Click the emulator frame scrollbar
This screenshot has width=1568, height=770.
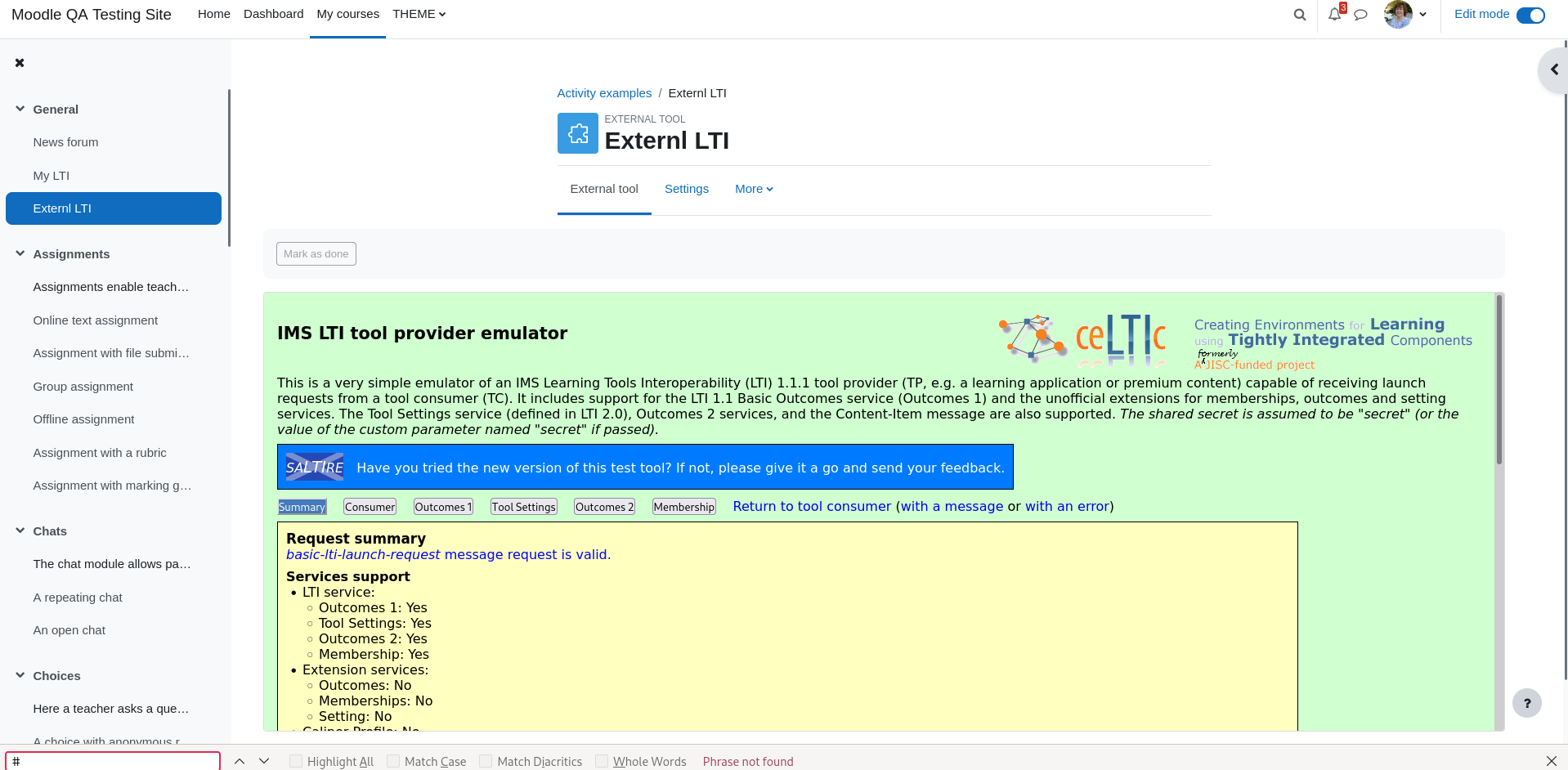[1499, 379]
